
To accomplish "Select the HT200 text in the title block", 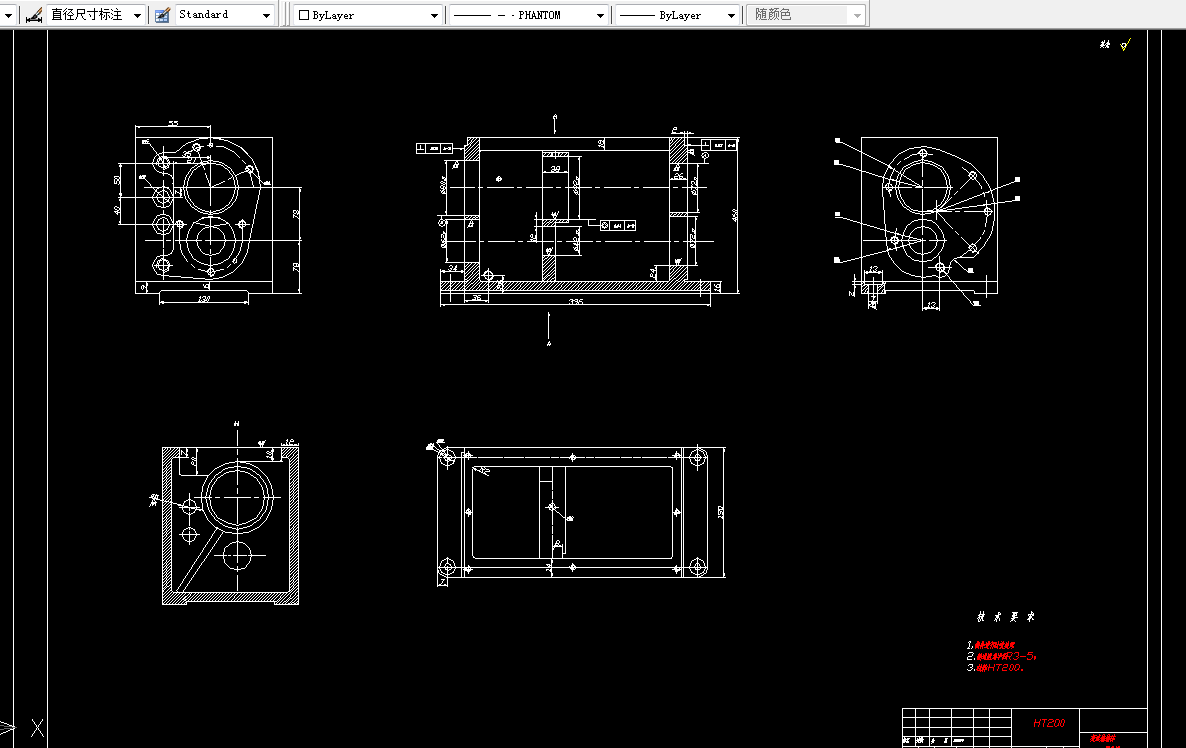I will [1049, 723].
